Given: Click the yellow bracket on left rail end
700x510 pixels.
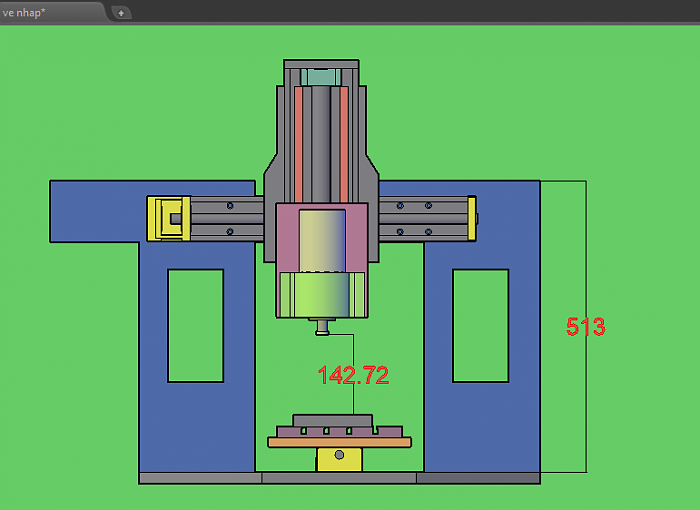Looking at the screenshot, I should (164, 218).
